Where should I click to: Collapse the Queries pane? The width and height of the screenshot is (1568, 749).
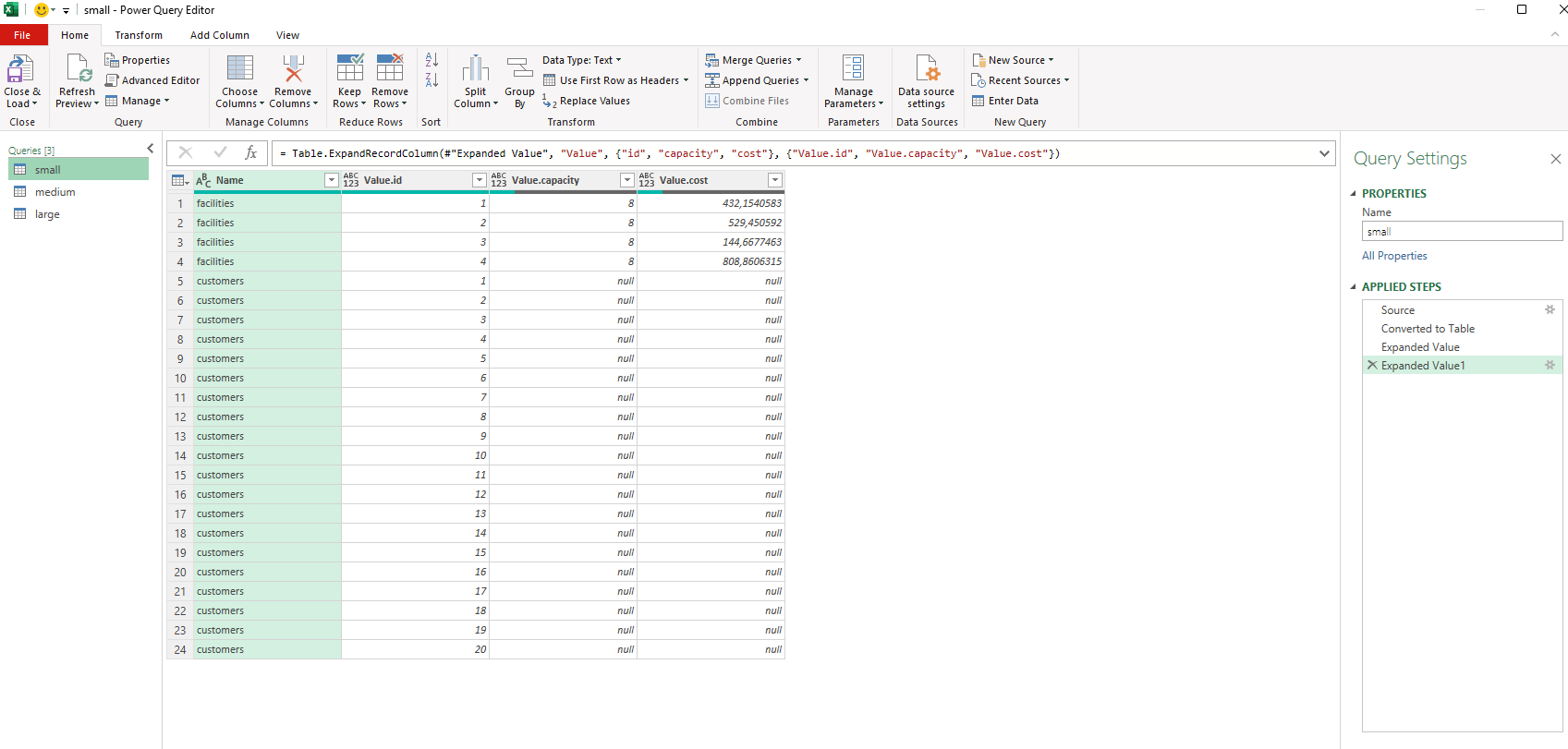151,149
